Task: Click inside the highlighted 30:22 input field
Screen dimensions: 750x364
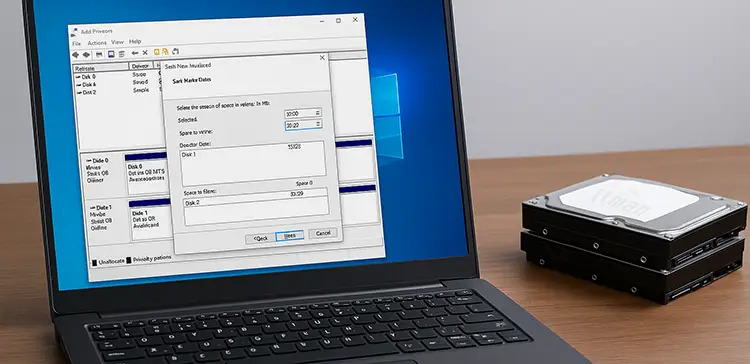Action: (303, 125)
